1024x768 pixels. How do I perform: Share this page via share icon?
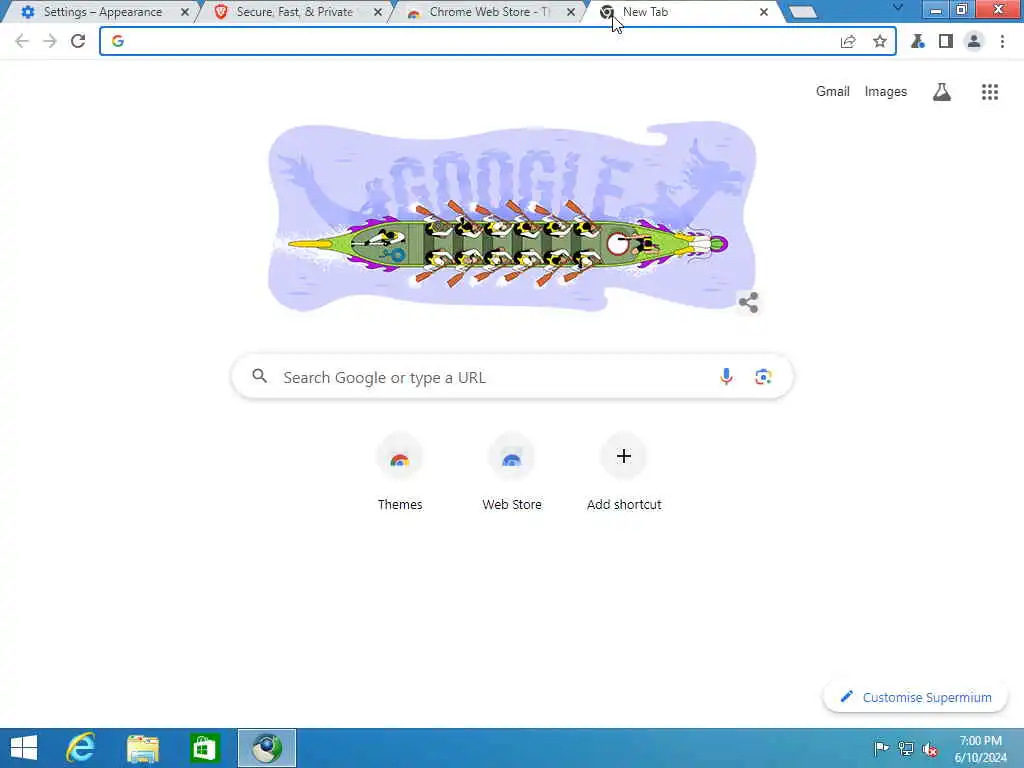[848, 42]
